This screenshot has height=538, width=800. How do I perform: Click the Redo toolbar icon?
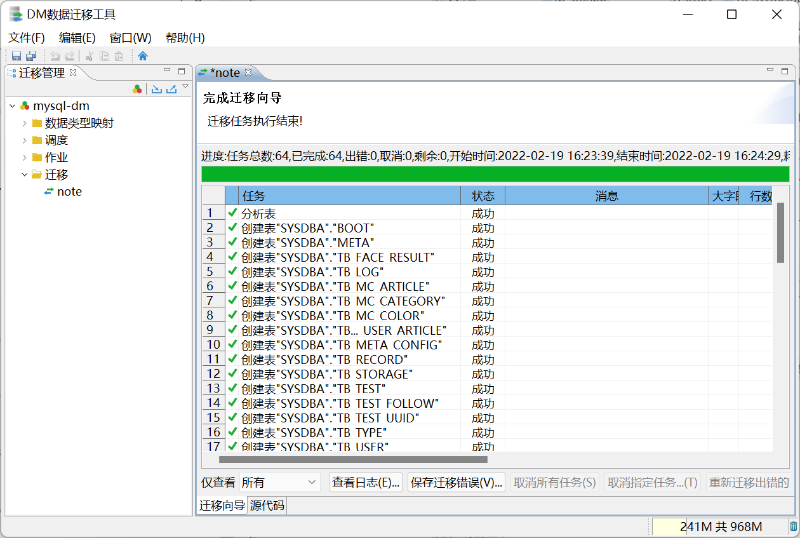(70, 56)
